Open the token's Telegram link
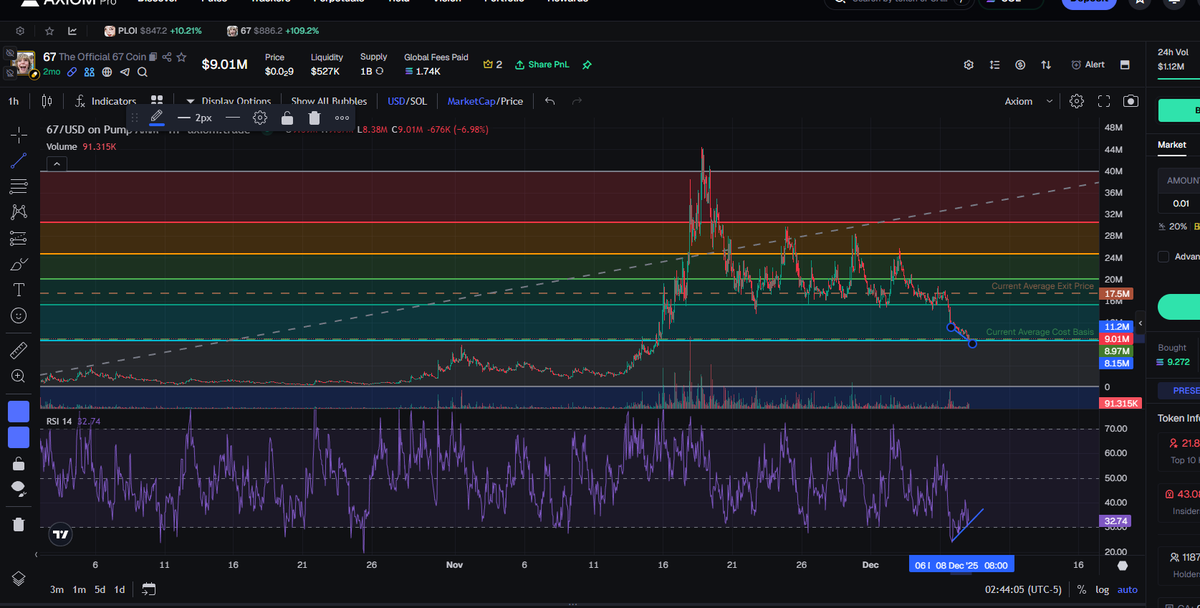The image size is (1200, 608). (x=125, y=72)
